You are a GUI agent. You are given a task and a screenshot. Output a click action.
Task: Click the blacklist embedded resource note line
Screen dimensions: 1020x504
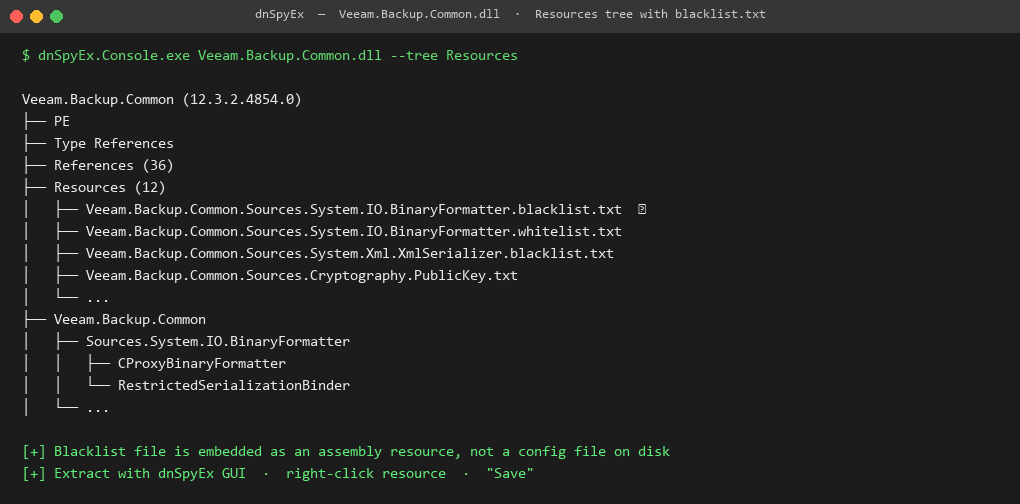pos(345,451)
